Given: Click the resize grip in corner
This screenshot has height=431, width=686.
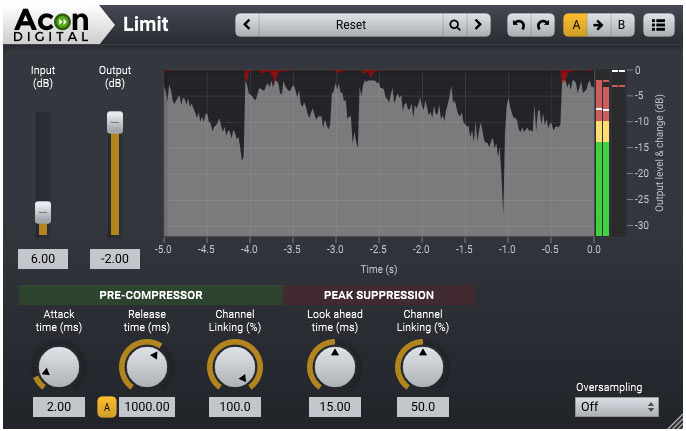Looking at the screenshot, I should (676, 422).
